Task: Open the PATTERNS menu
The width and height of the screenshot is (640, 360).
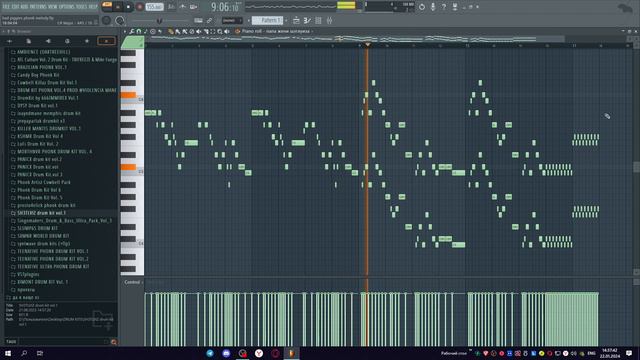Action: (x=38, y=7)
